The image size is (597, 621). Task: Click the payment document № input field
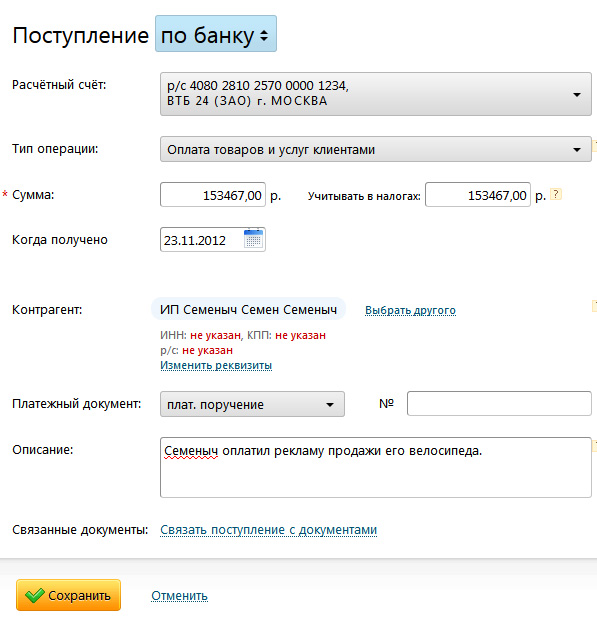tap(499, 404)
